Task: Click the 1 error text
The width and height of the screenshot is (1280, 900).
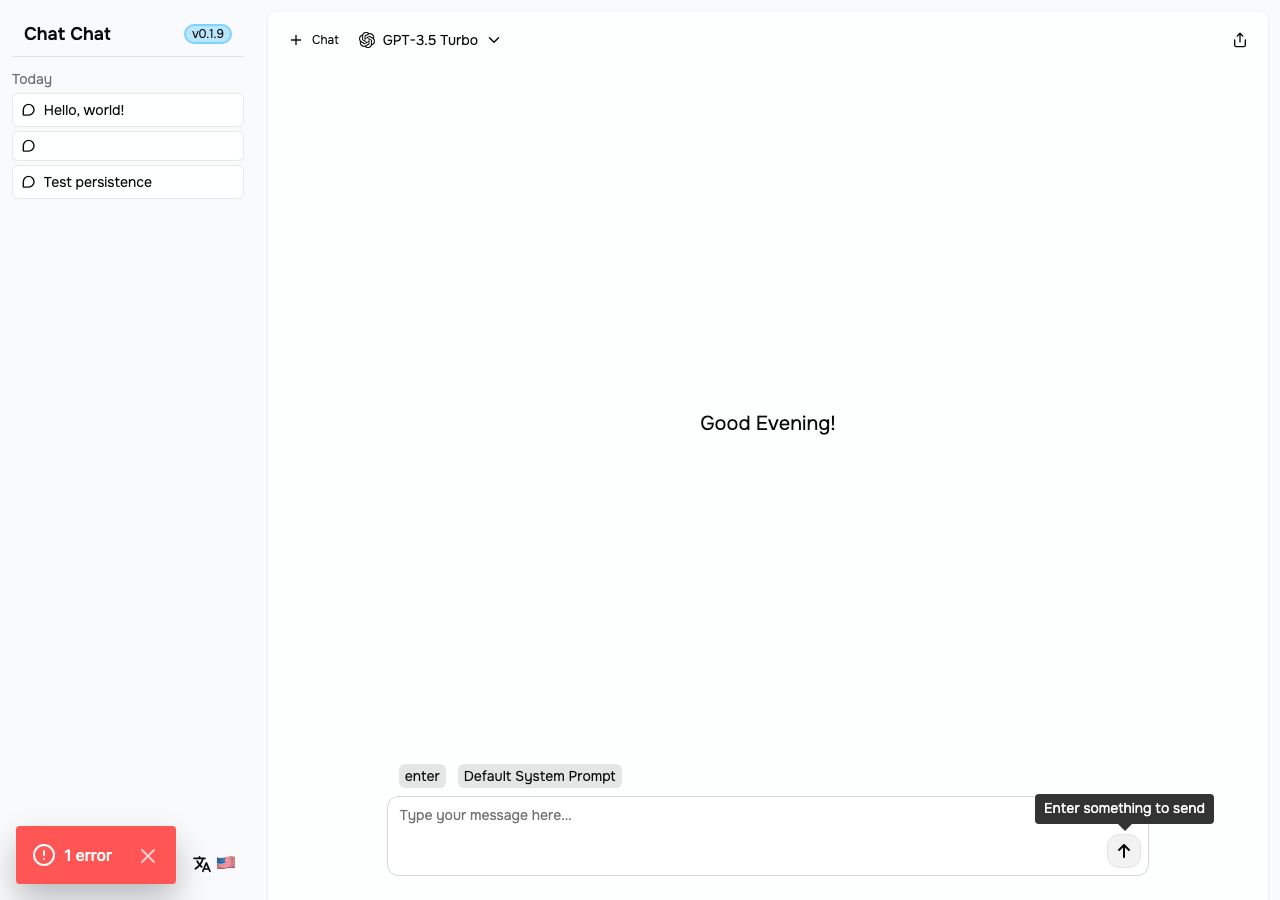Action: [88, 855]
